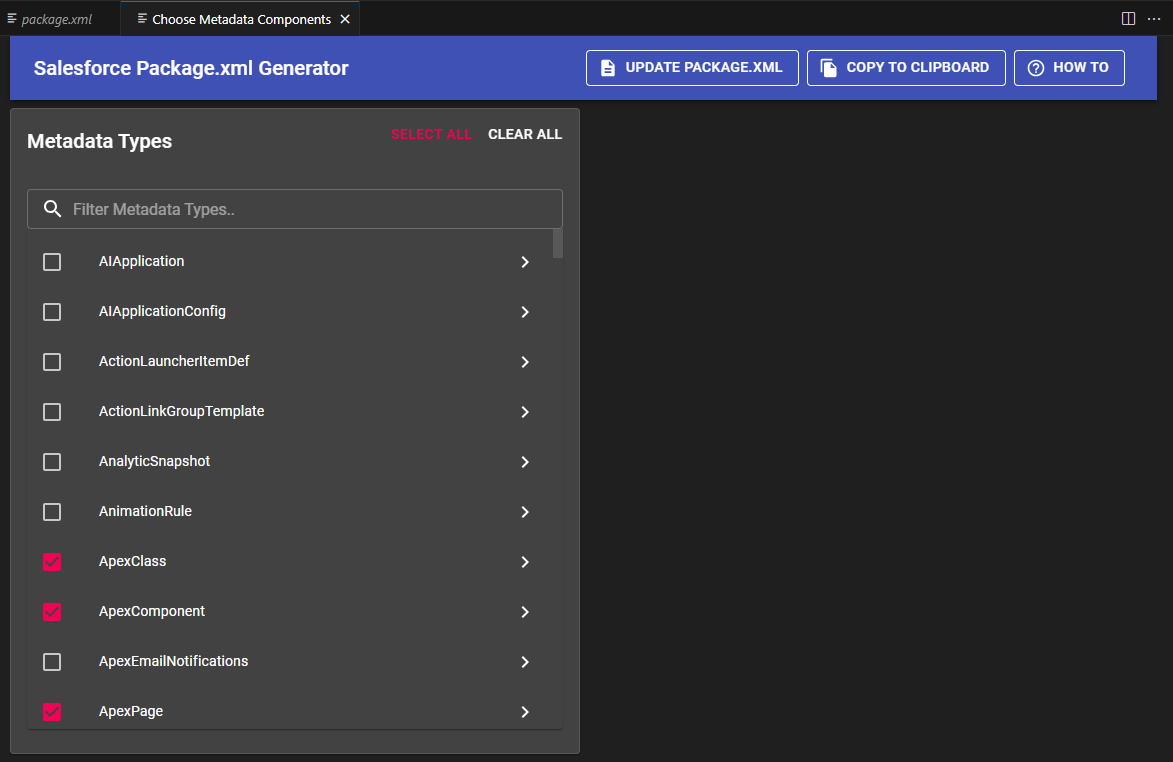Click the magnifier search icon in filter
Image resolution: width=1173 pixels, height=762 pixels.
53,209
